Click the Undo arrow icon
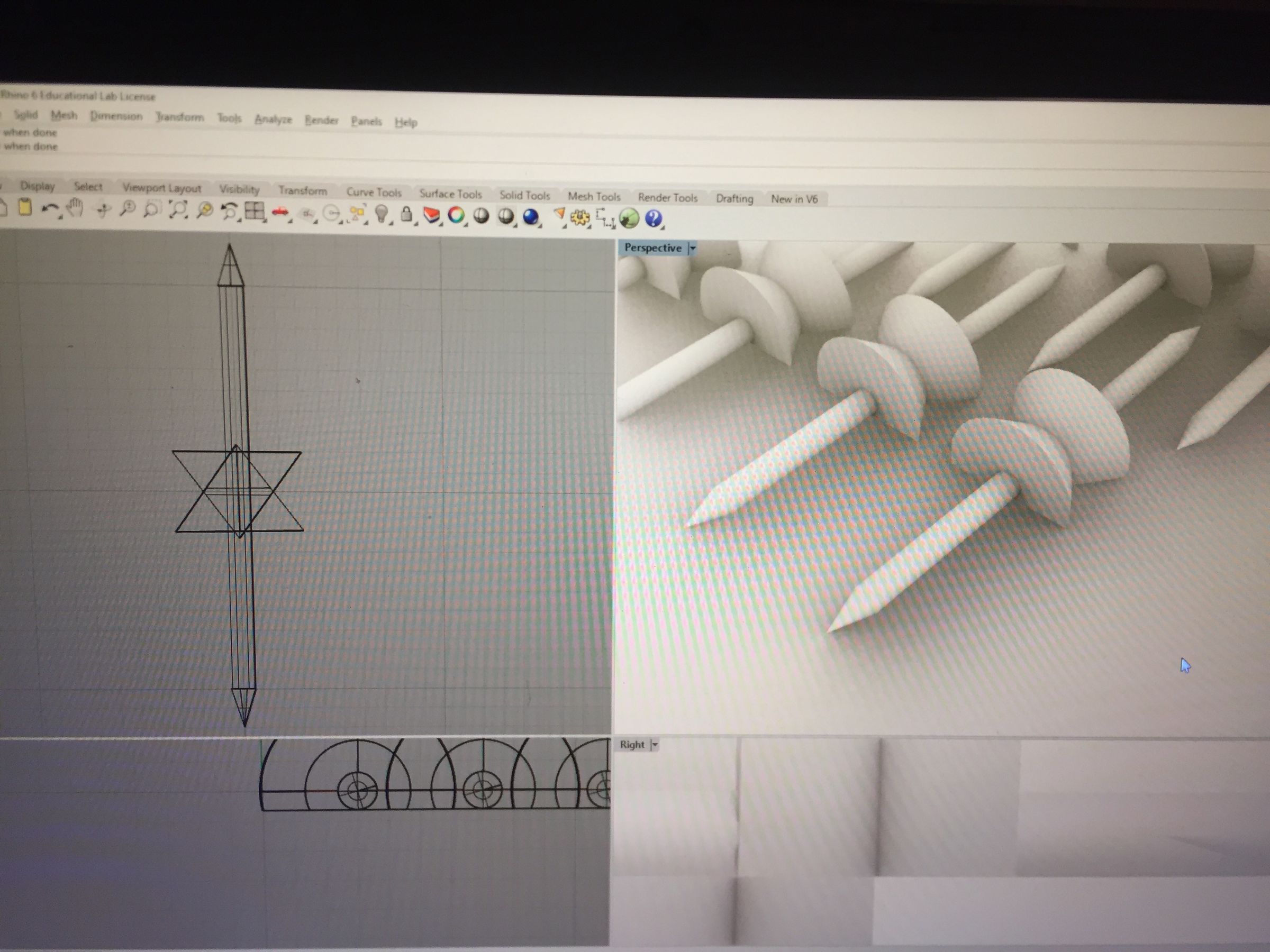This screenshot has width=1270, height=952. click(x=50, y=209)
